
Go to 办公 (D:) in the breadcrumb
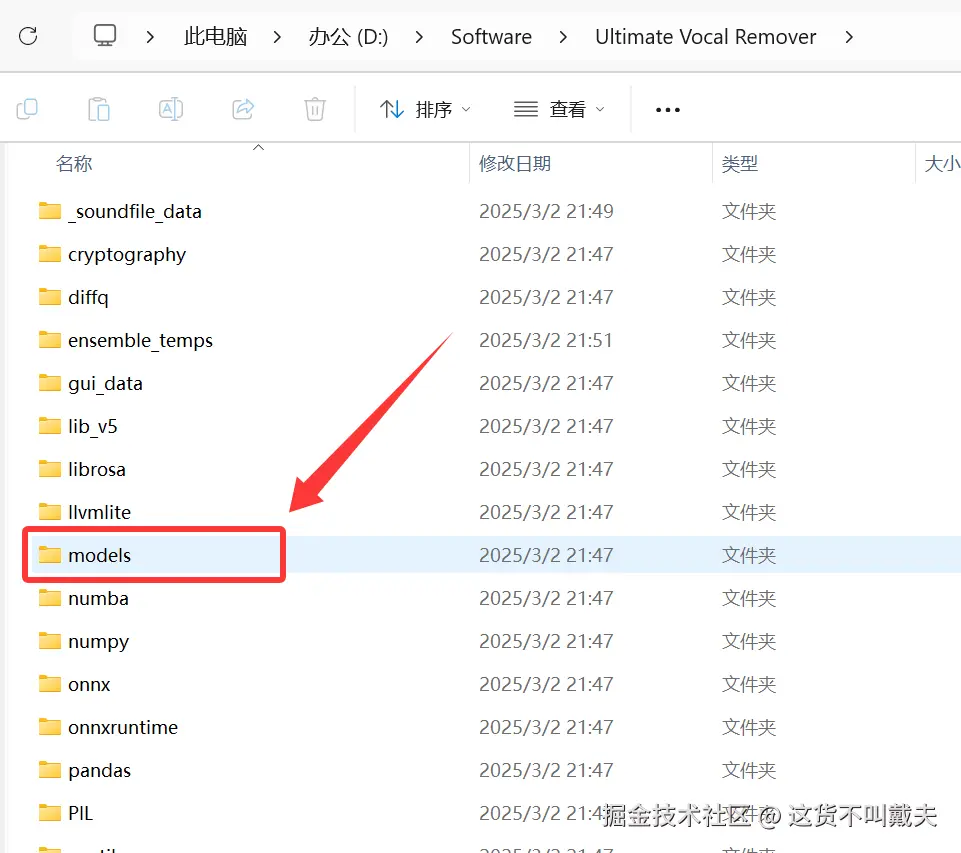tap(348, 37)
